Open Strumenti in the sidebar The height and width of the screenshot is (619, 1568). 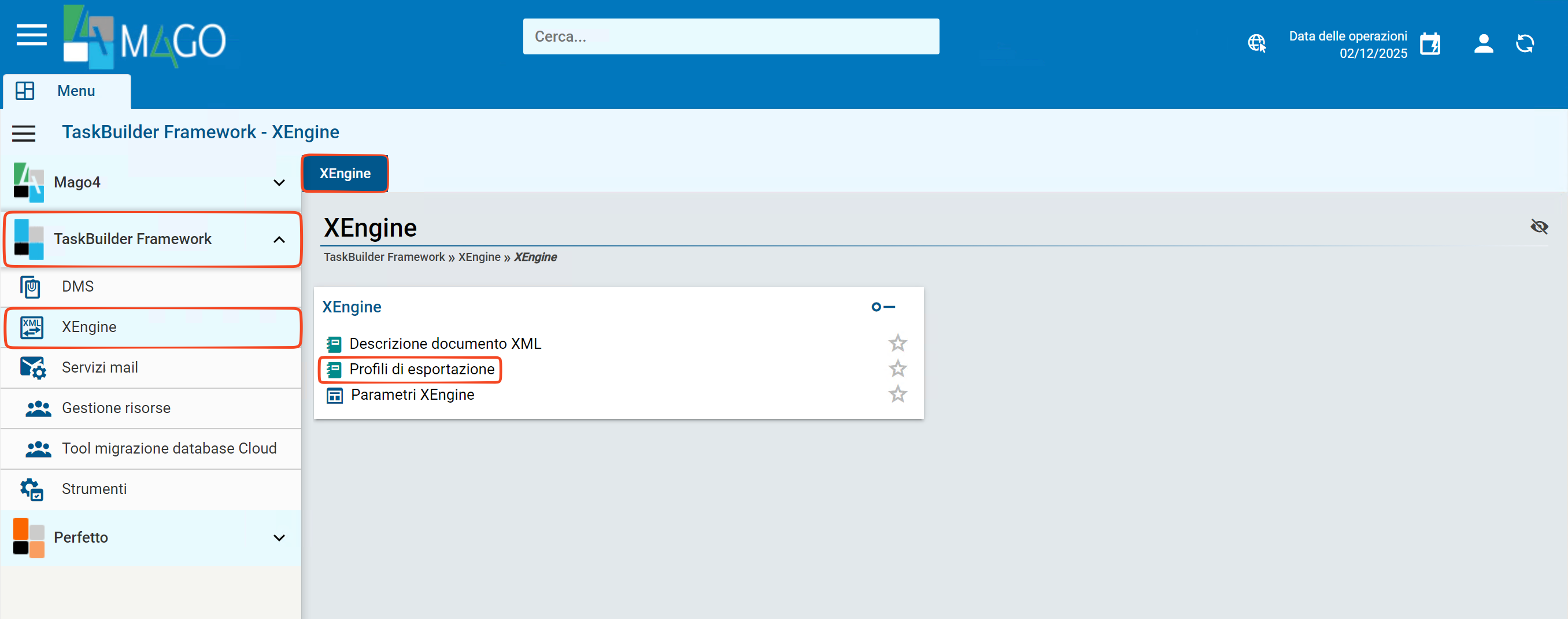click(x=151, y=489)
